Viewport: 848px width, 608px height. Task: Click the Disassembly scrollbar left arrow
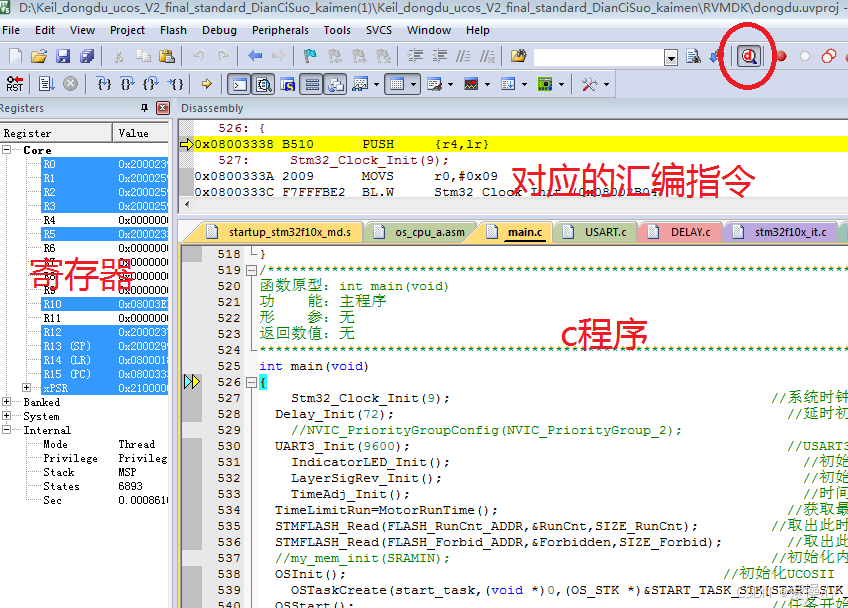187,204
